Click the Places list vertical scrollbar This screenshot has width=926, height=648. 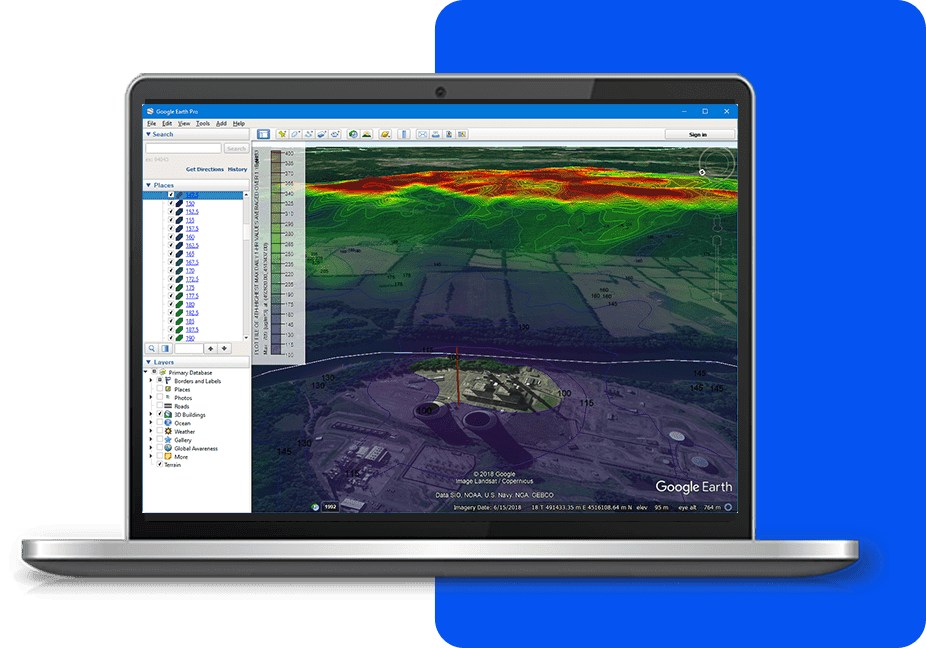(x=246, y=266)
